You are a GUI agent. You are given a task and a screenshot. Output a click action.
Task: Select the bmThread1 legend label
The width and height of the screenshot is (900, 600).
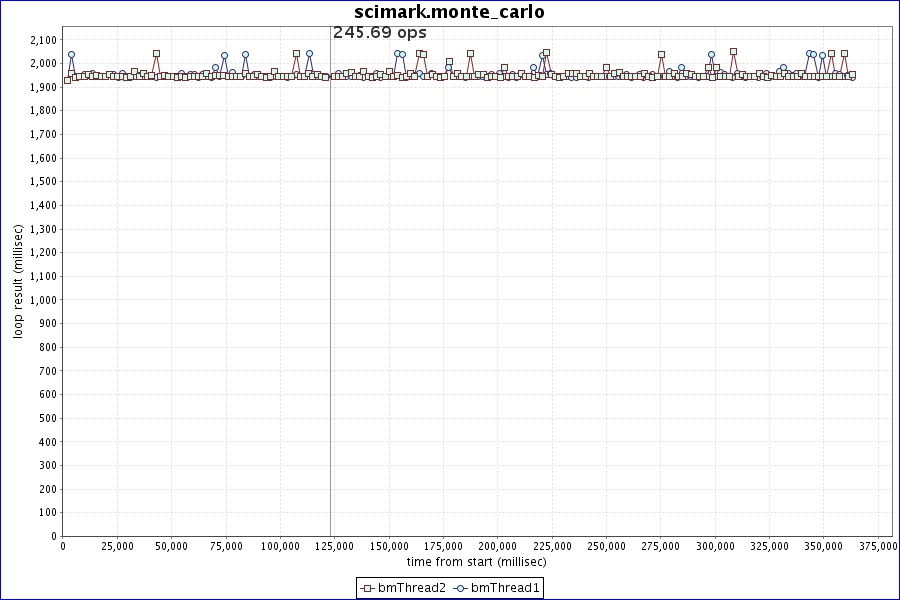(x=505, y=588)
